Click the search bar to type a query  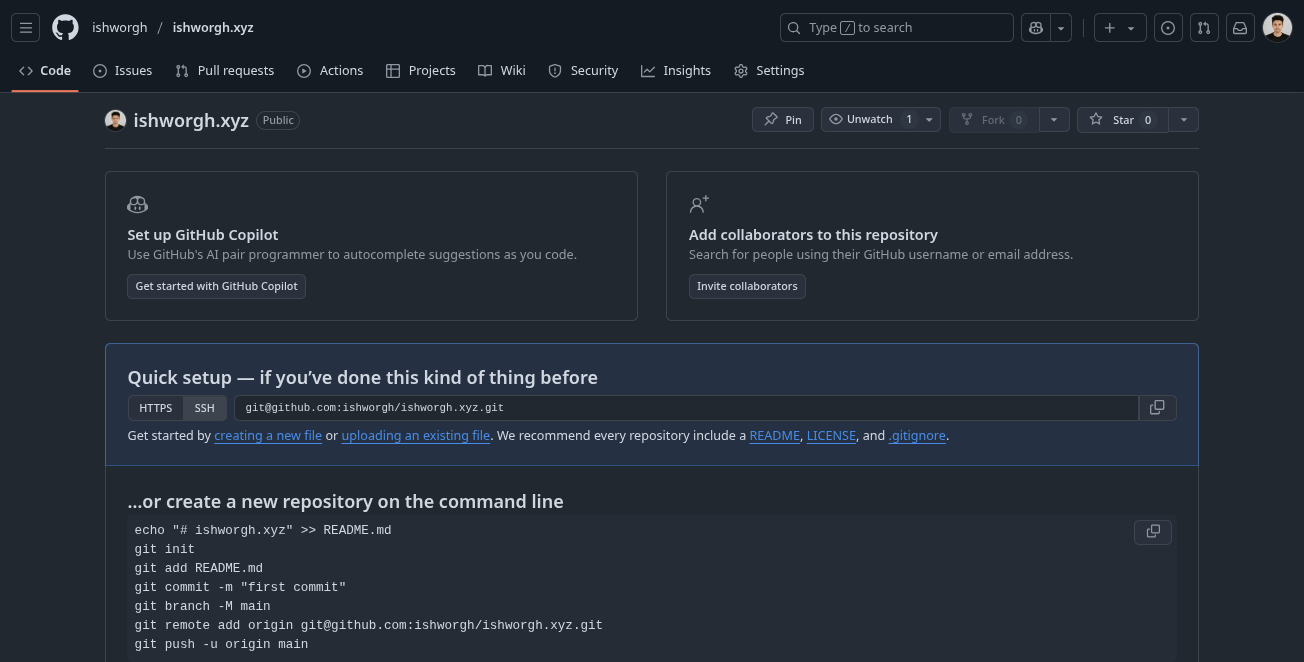click(896, 27)
